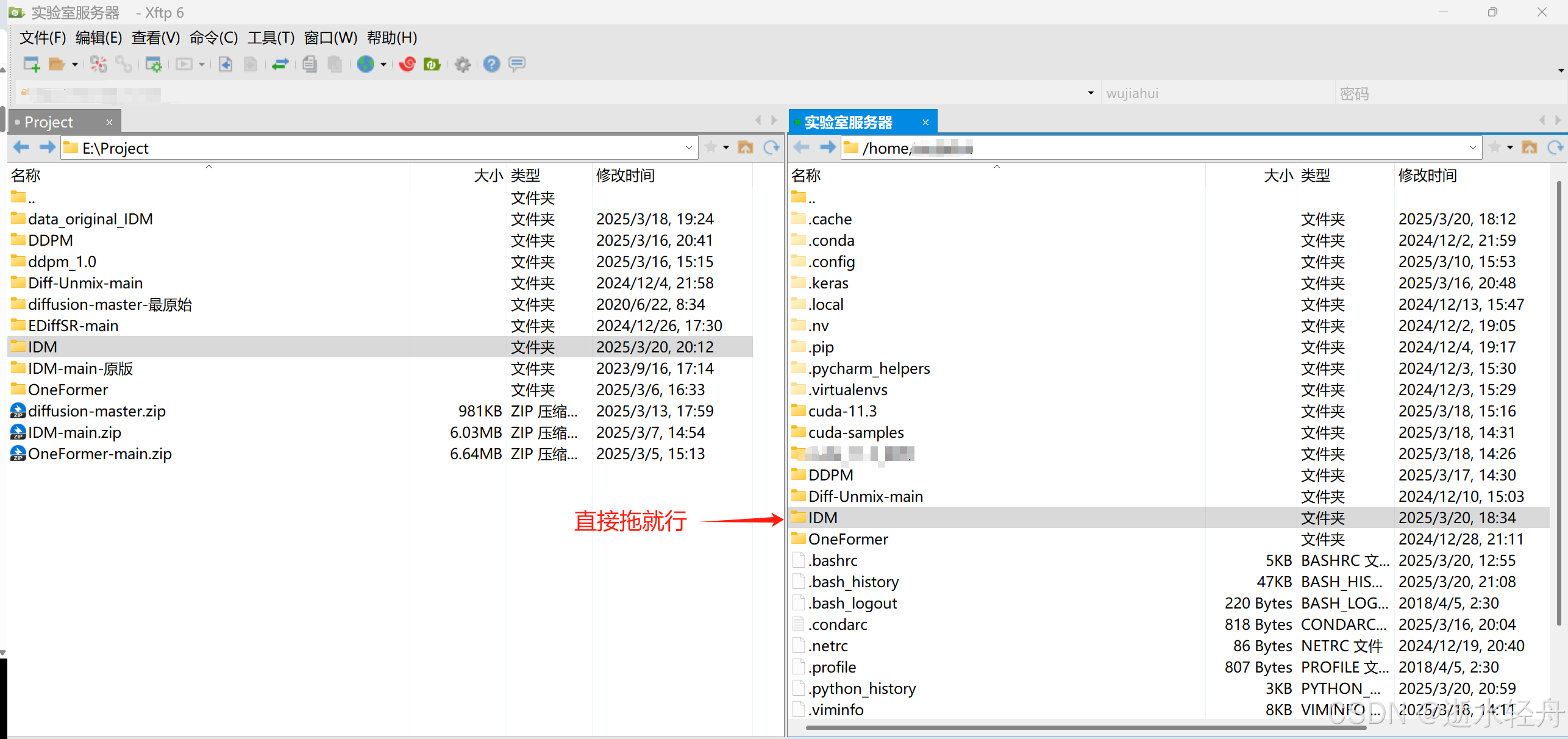The width and height of the screenshot is (1568, 739).
Task: Switch to the 实验室服务器 tab
Action: click(849, 123)
